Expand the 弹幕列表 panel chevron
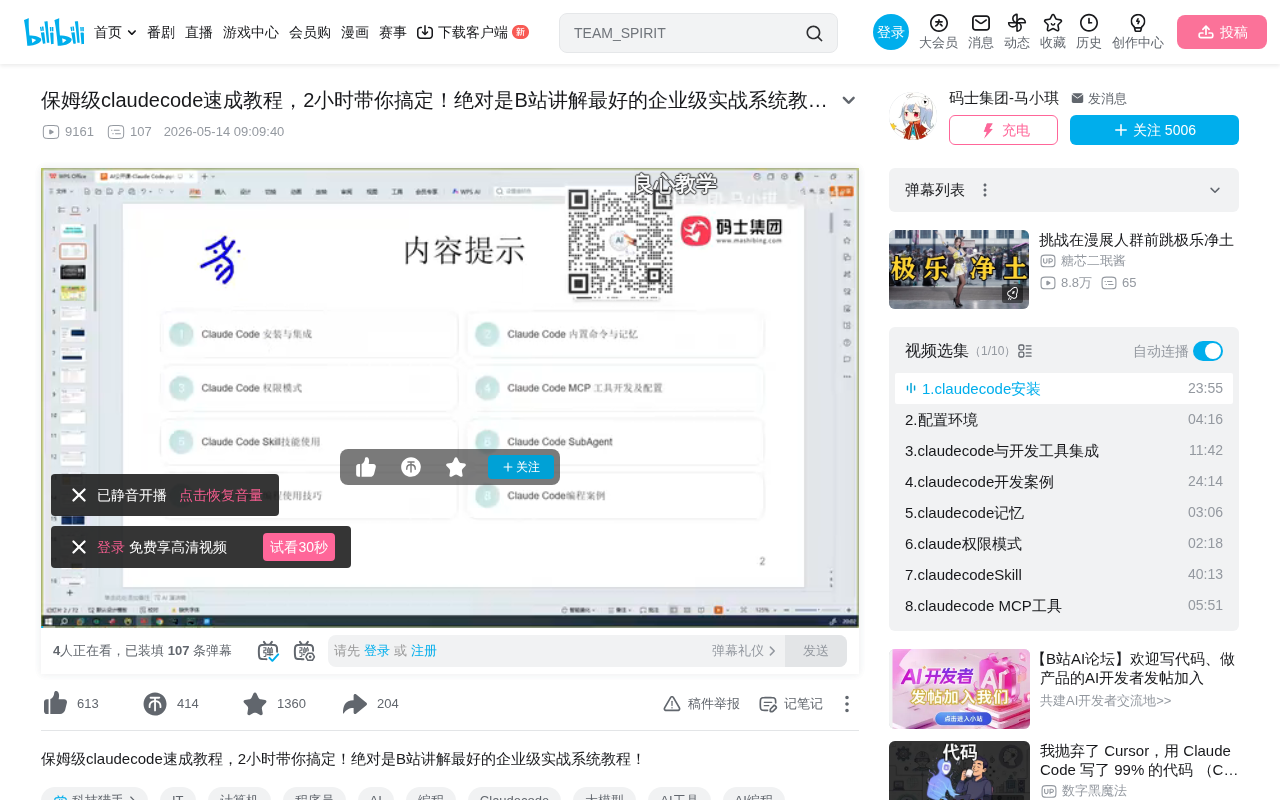Screen dimensions: 1280x800 coord(1215,190)
